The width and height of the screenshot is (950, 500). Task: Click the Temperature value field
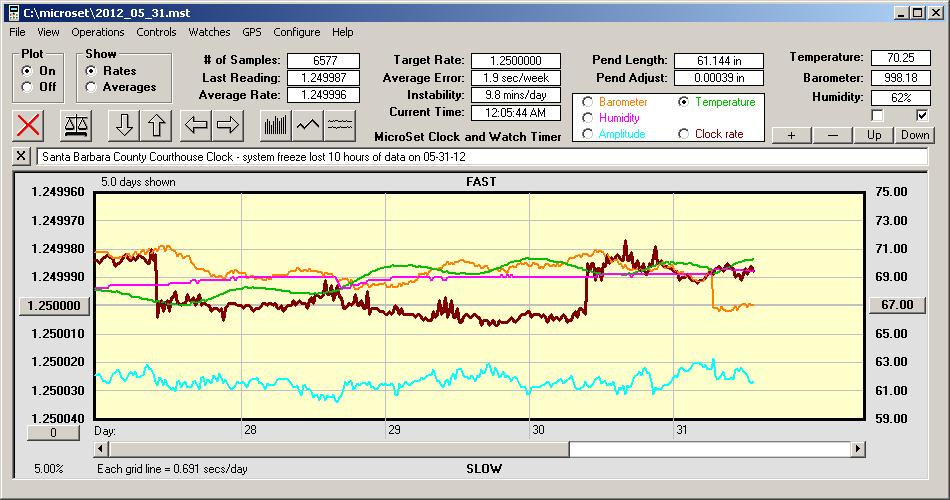point(900,58)
